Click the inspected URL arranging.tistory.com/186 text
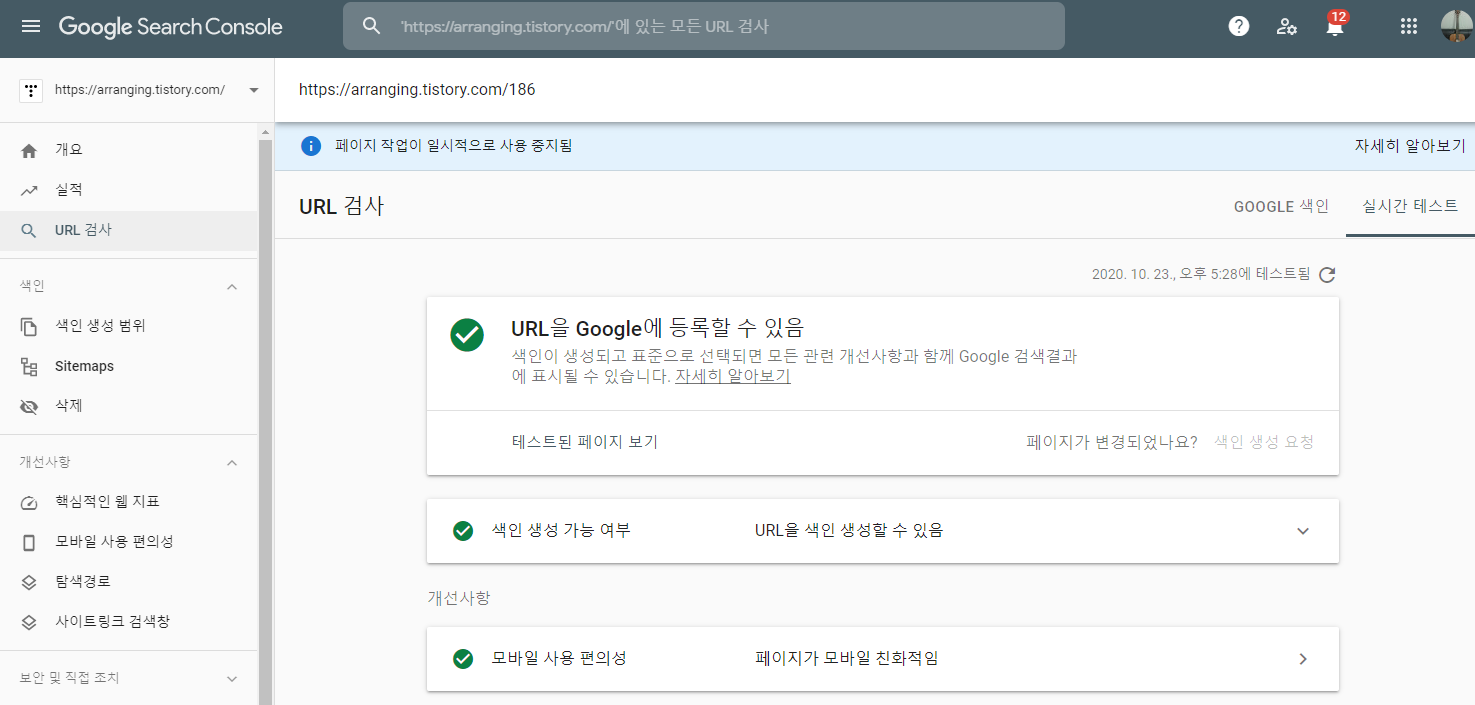This screenshot has width=1475, height=705. [417, 90]
